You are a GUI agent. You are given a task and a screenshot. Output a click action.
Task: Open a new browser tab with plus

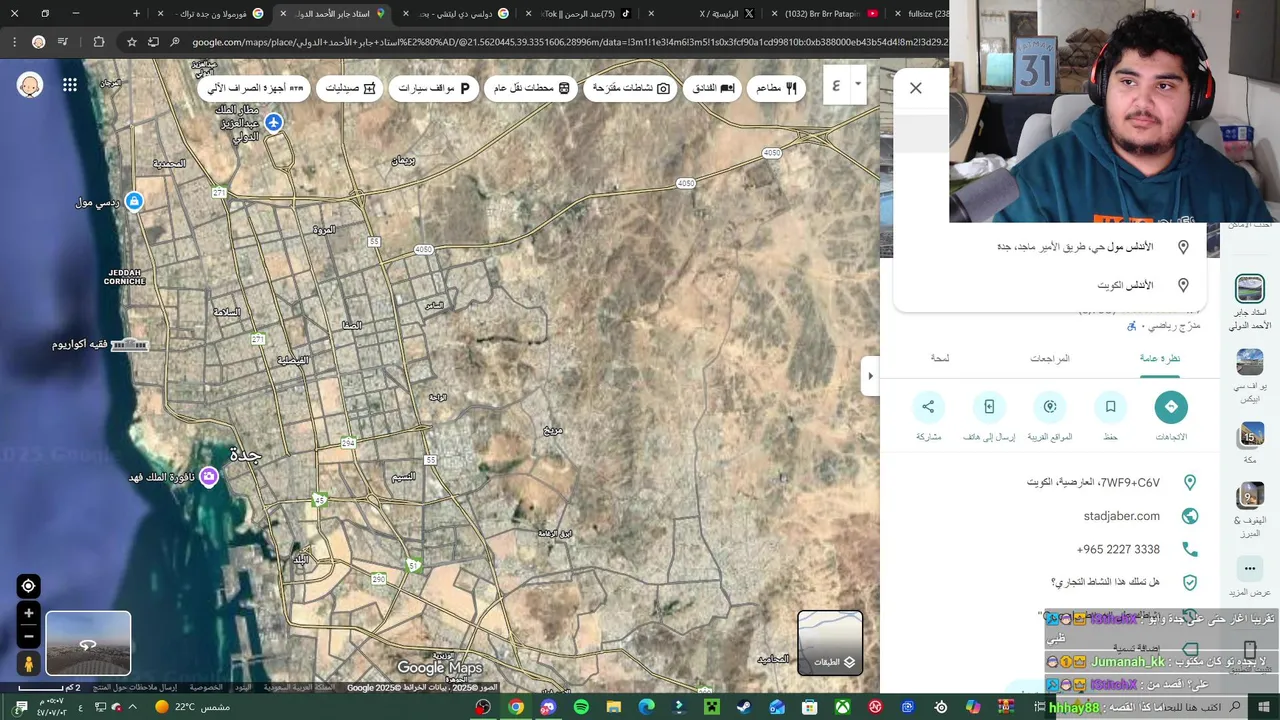tap(137, 14)
